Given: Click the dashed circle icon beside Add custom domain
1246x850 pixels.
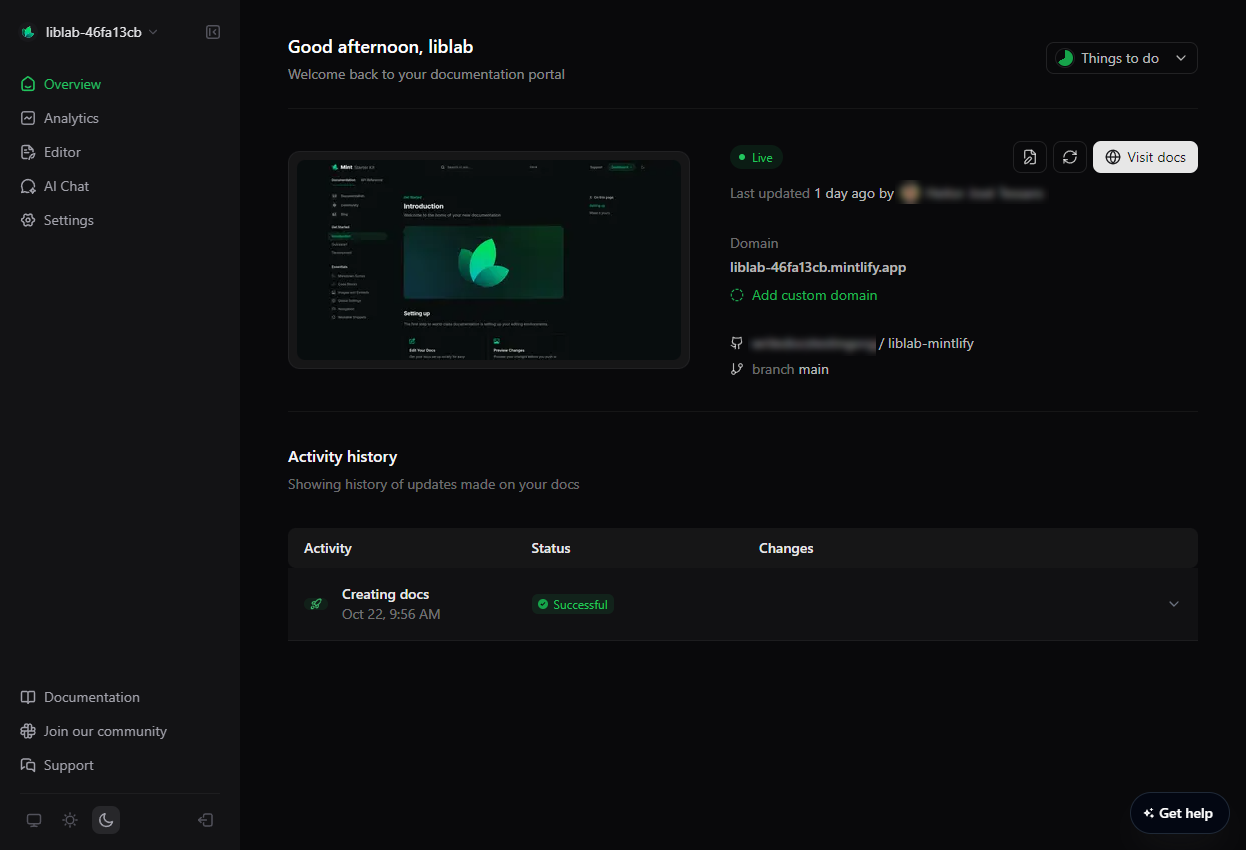Looking at the screenshot, I should 737,295.
